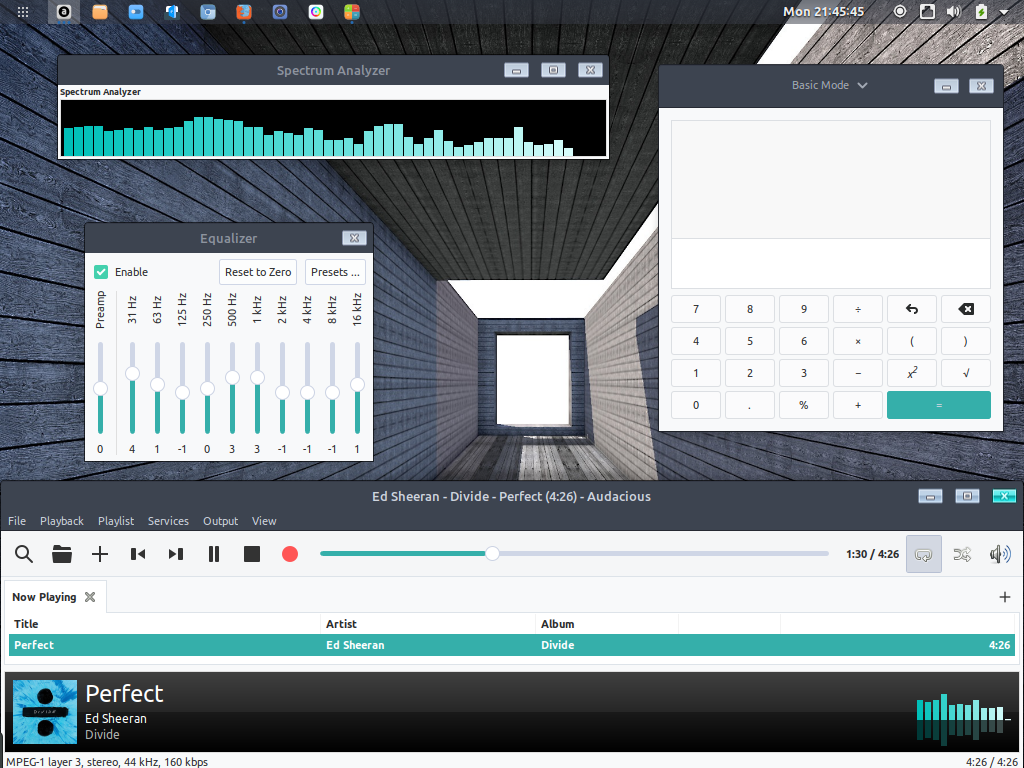
Task: Open the Equalizer Presets button
Action: point(335,272)
